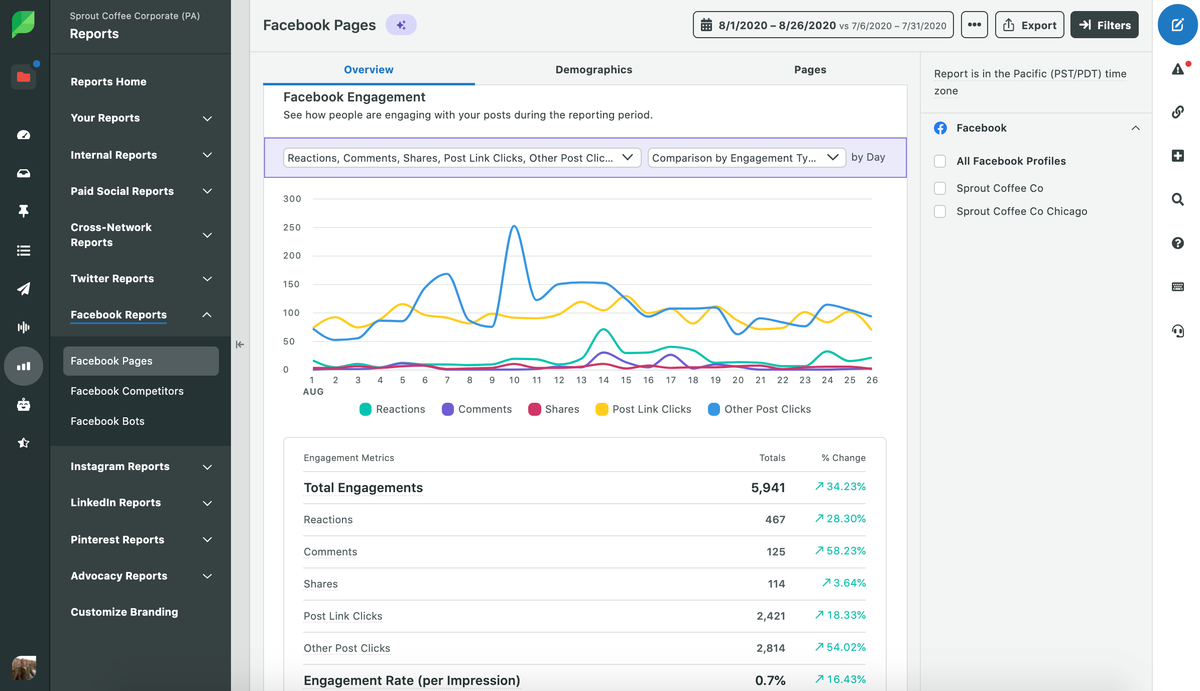Click the plus square icon in right rail
1200x691 pixels.
tap(1178, 155)
